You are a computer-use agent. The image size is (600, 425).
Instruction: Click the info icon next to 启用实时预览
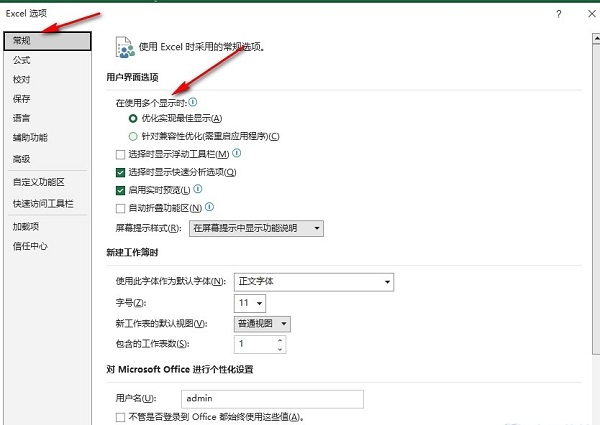[198, 189]
